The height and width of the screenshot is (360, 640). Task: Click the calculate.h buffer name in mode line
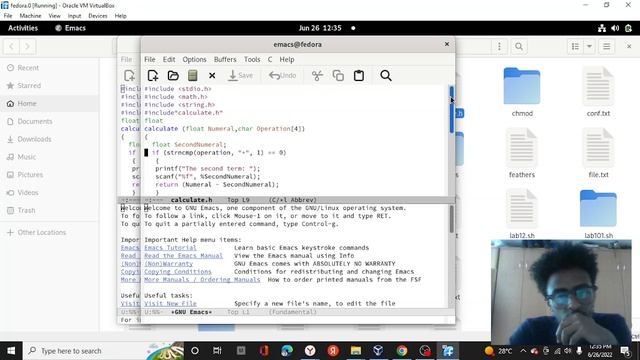(191, 200)
